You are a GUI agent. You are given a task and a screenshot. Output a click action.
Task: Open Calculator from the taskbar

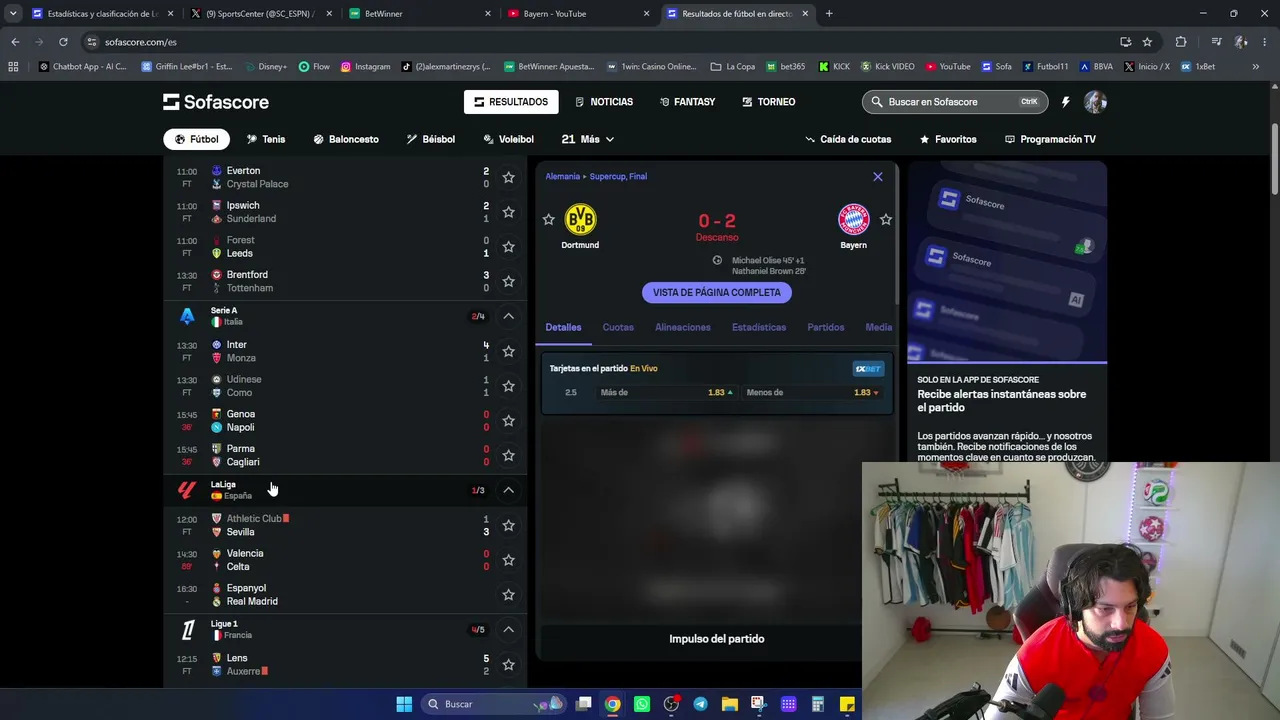coord(817,704)
